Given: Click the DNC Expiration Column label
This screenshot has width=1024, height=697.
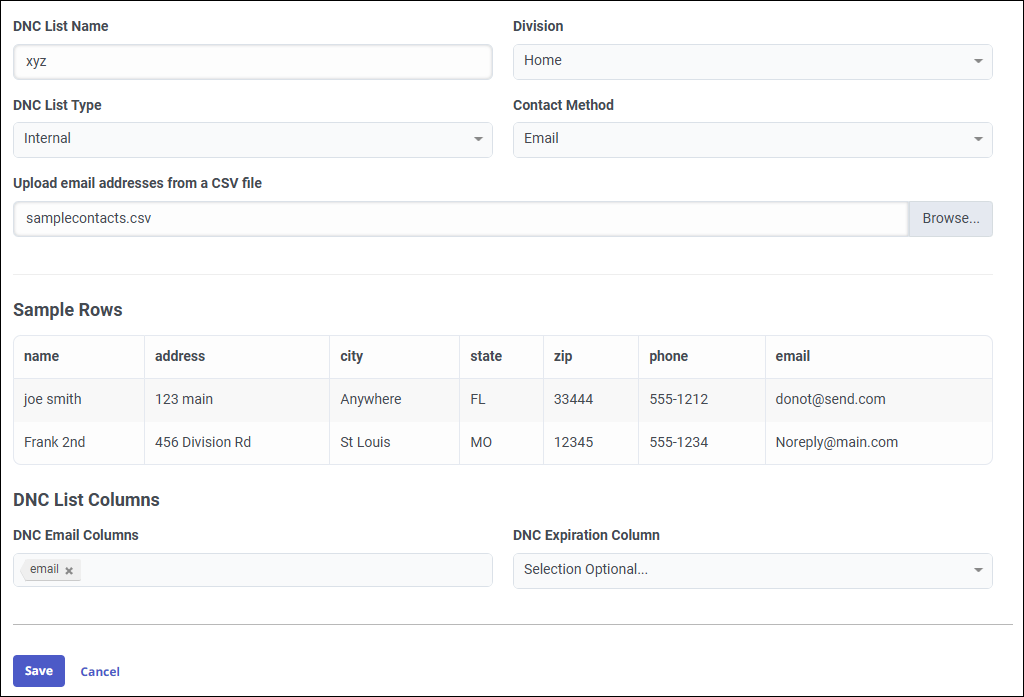Looking at the screenshot, I should point(586,536).
